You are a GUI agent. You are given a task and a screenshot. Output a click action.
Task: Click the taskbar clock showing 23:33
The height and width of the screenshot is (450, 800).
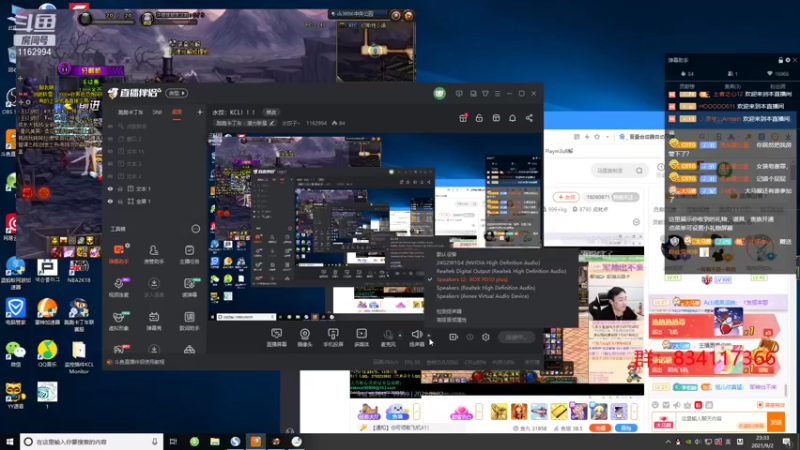pos(762,441)
